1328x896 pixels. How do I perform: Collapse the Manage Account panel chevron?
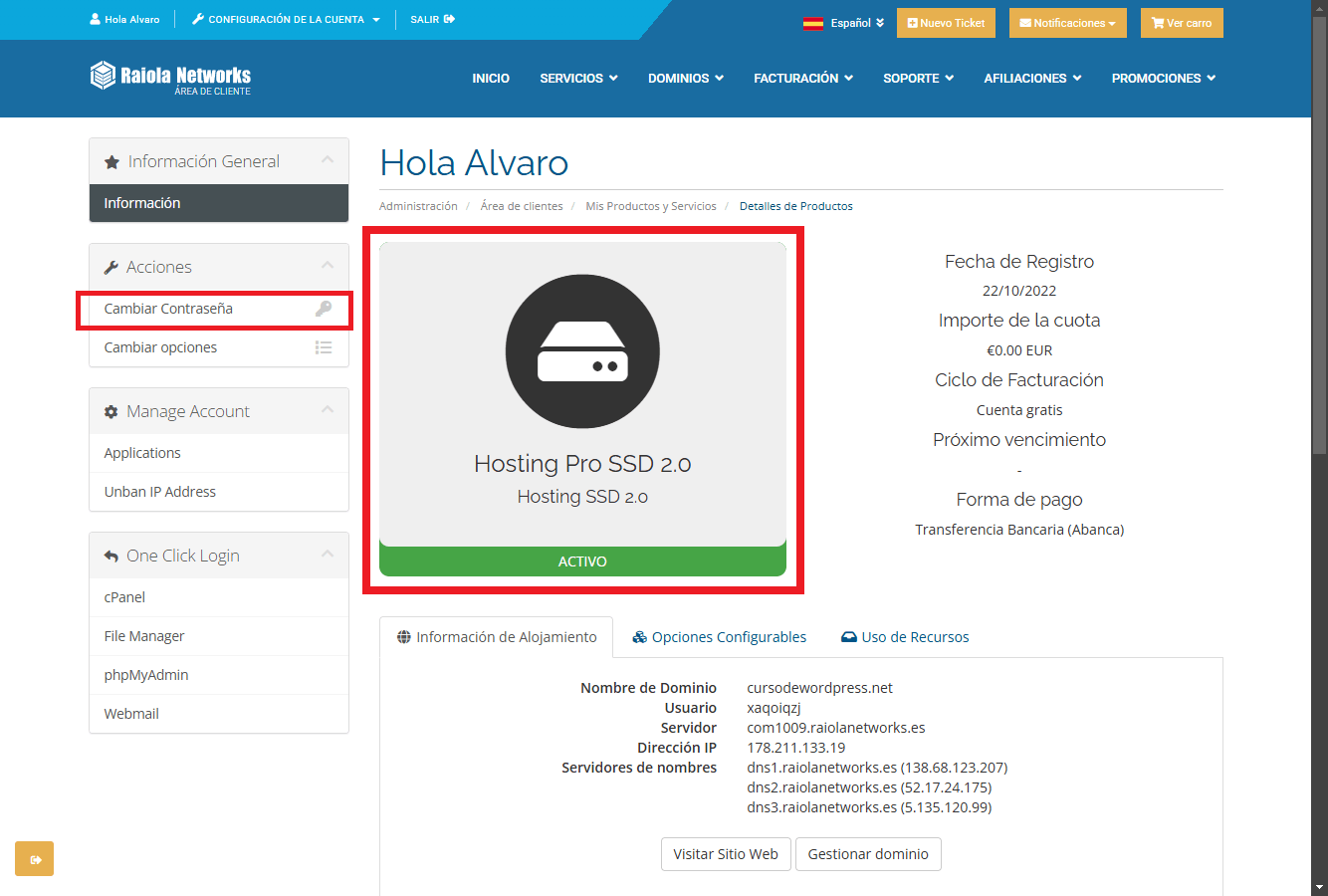[x=328, y=410]
